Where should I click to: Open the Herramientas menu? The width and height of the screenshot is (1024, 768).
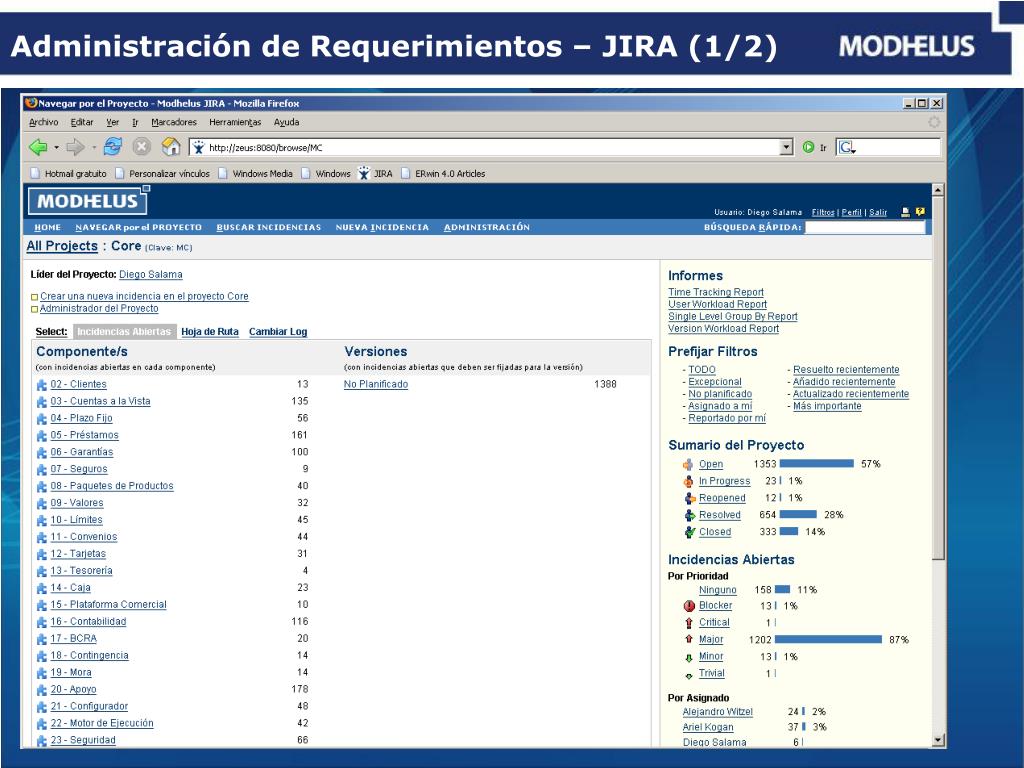235,122
